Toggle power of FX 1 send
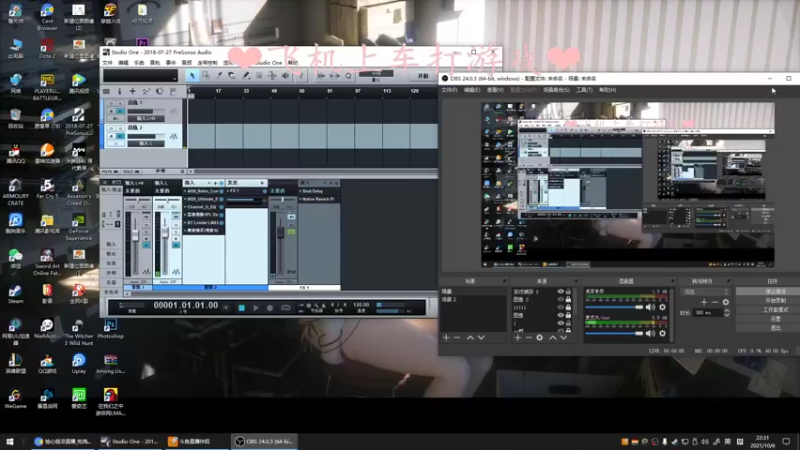The height and width of the screenshot is (450, 800). coord(264,191)
